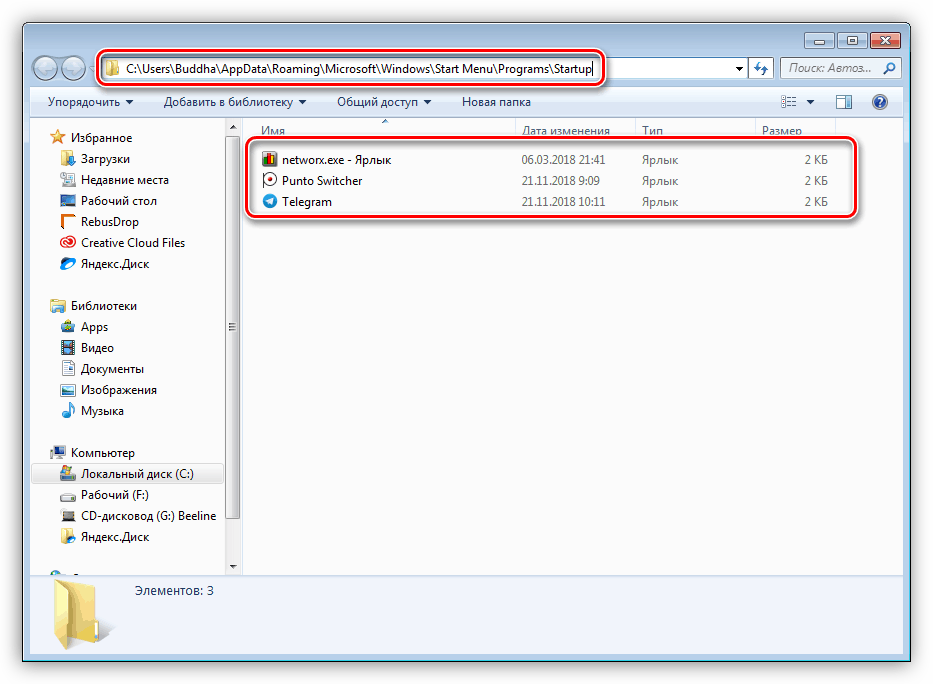Click the change view icon

[x=789, y=102]
